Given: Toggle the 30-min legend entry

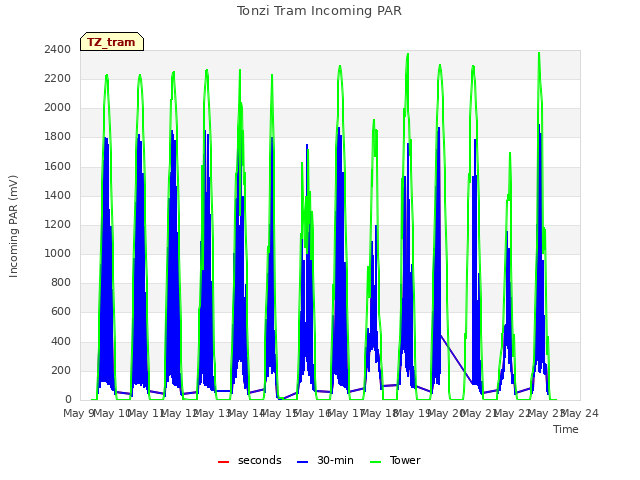Looking at the screenshot, I should [x=325, y=460].
